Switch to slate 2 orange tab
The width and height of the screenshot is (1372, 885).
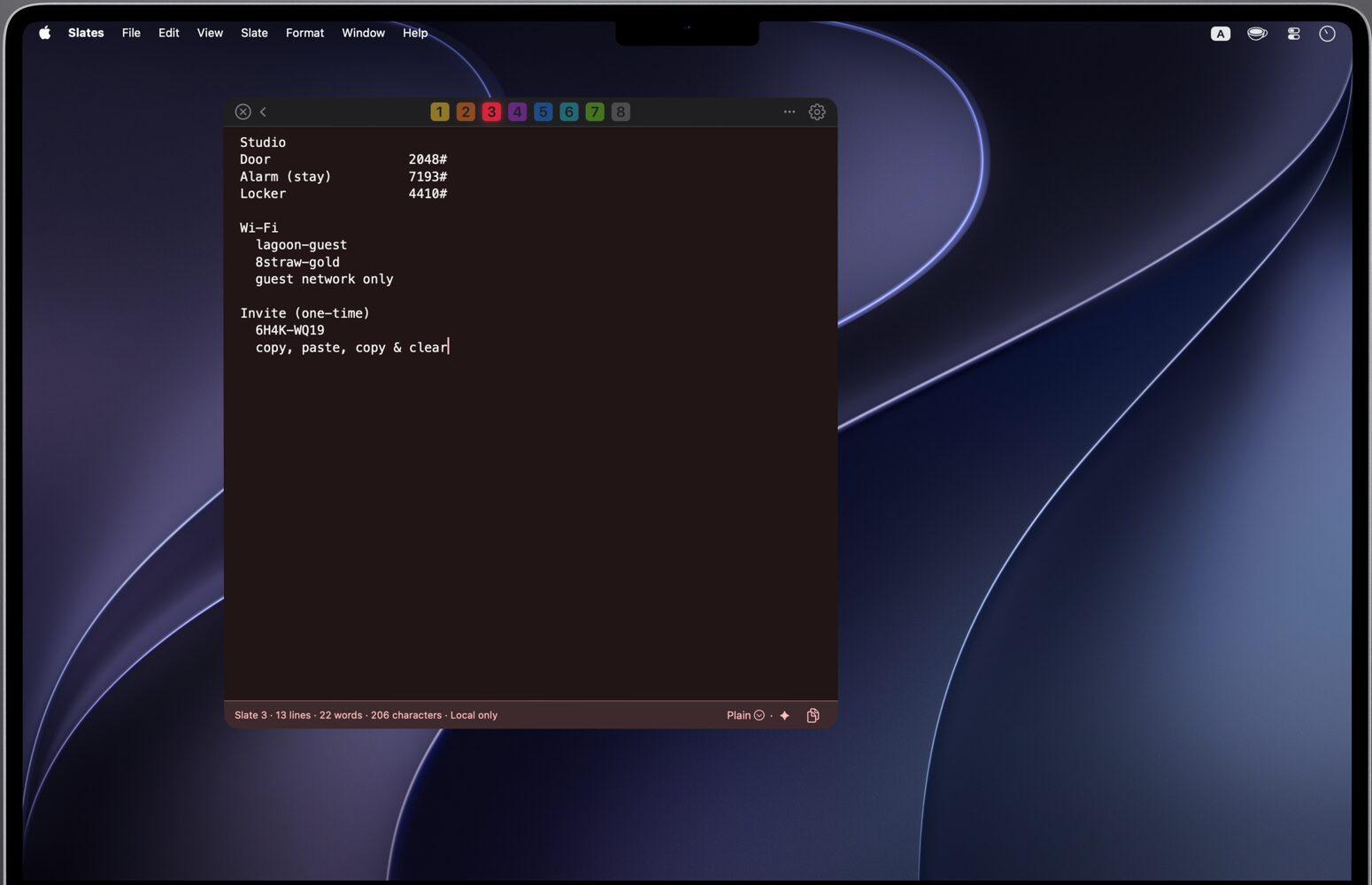tap(466, 112)
